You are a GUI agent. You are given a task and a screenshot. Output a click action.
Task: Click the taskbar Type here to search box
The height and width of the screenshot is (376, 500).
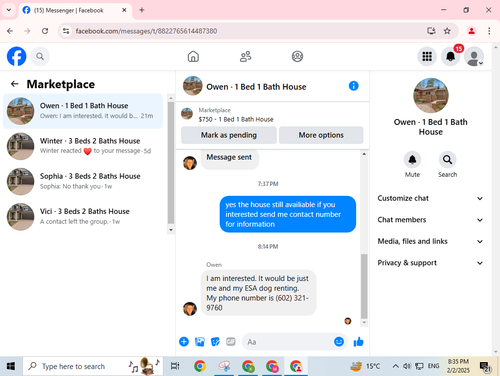[93, 366]
